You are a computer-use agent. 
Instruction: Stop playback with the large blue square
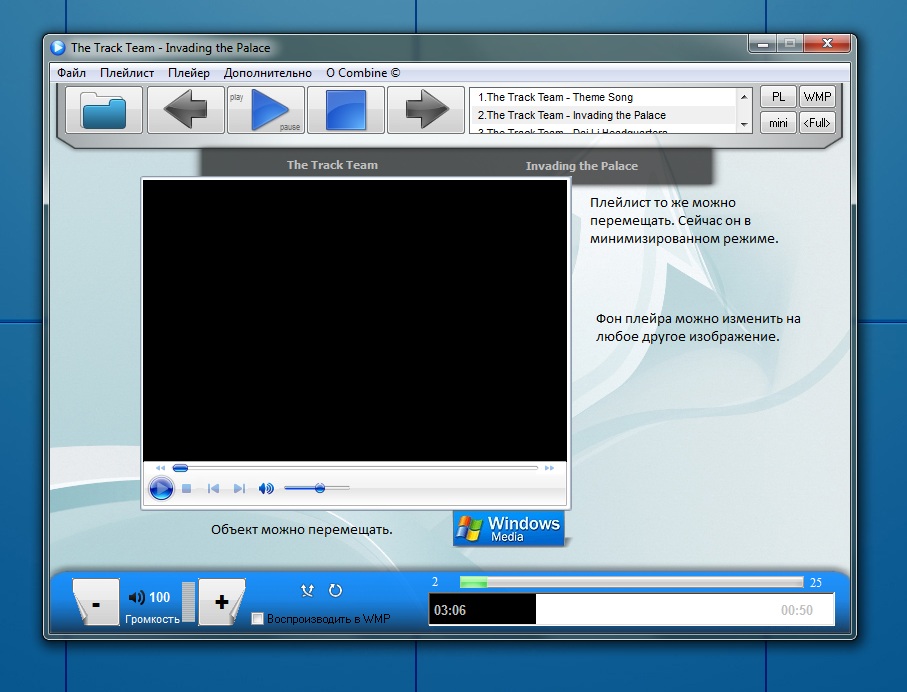pos(346,110)
